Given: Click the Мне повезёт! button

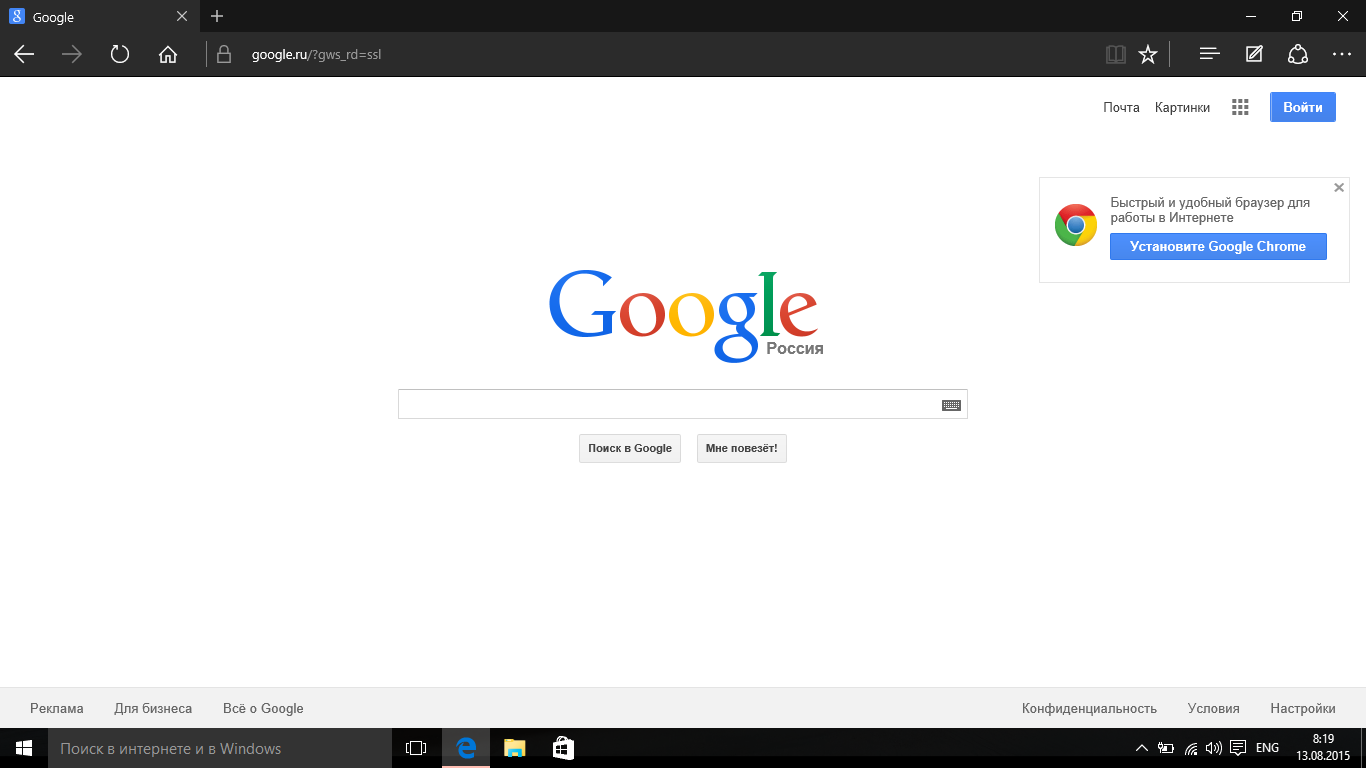Looking at the screenshot, I should [742, 448].
